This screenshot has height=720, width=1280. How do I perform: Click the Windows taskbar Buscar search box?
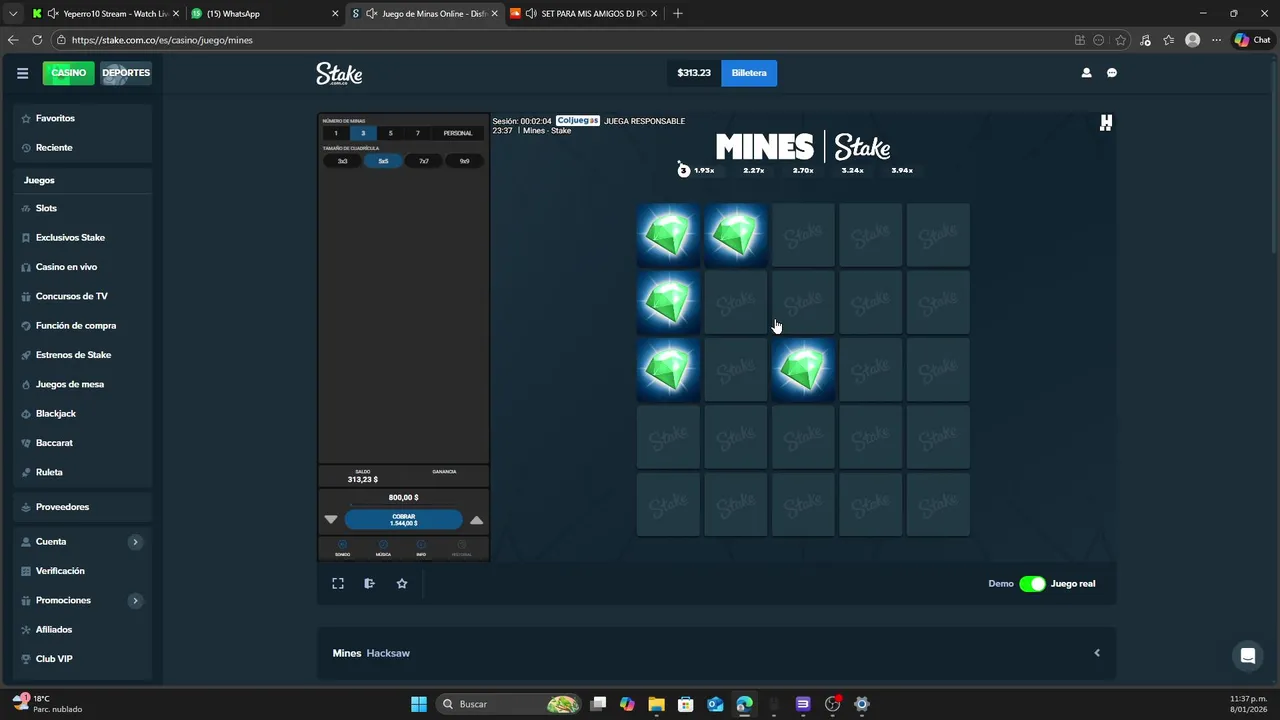click(x=510, y=704)
